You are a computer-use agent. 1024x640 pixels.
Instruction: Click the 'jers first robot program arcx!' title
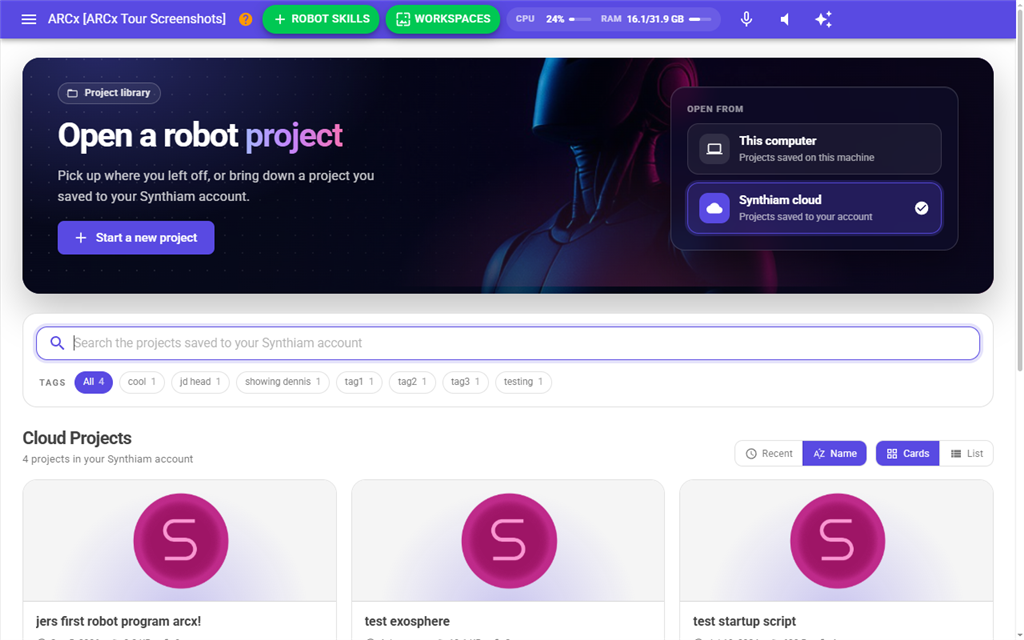click(118, 621)
